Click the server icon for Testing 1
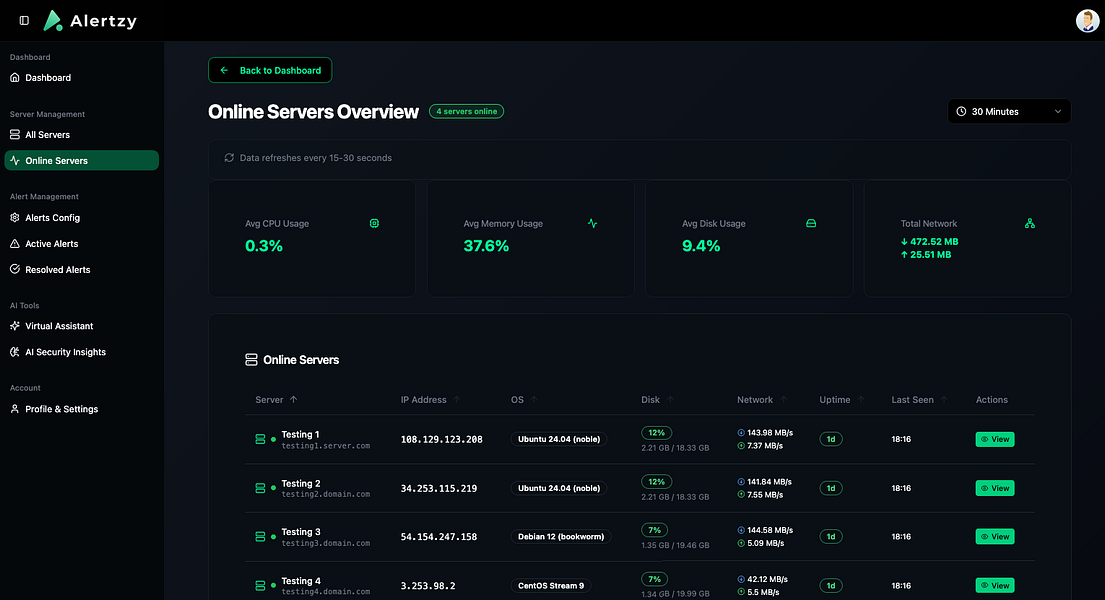Viewport: 1105px width, 600px height. 260,439
